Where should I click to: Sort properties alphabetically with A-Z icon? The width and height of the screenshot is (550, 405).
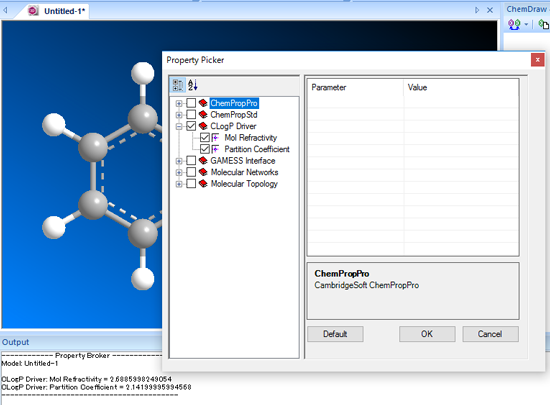point(193,85)
